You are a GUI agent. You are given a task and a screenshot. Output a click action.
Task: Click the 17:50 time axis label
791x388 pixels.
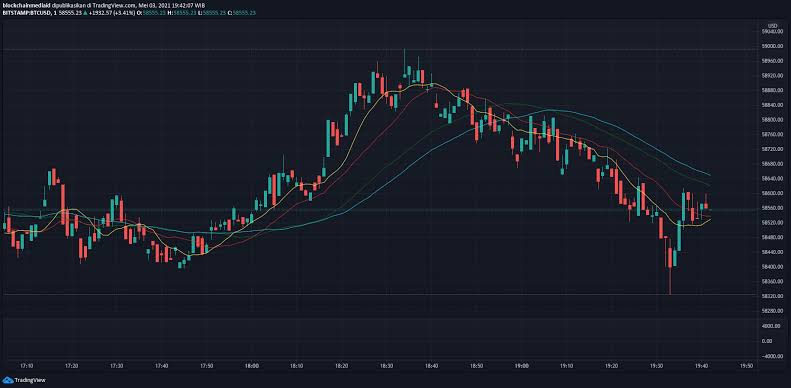click(x=207, y=365)
